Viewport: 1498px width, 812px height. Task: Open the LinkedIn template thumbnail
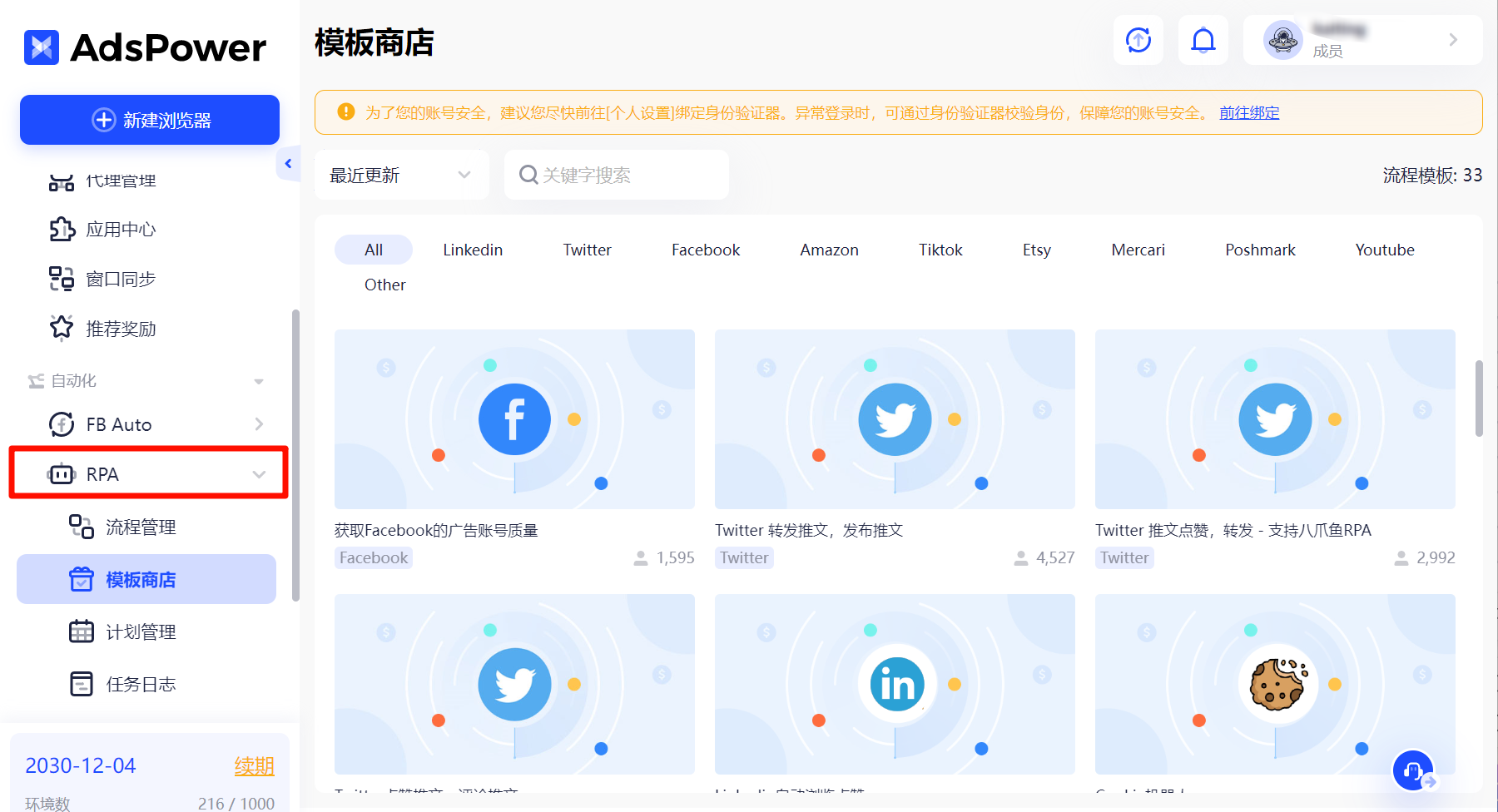[x=895, y=684]
